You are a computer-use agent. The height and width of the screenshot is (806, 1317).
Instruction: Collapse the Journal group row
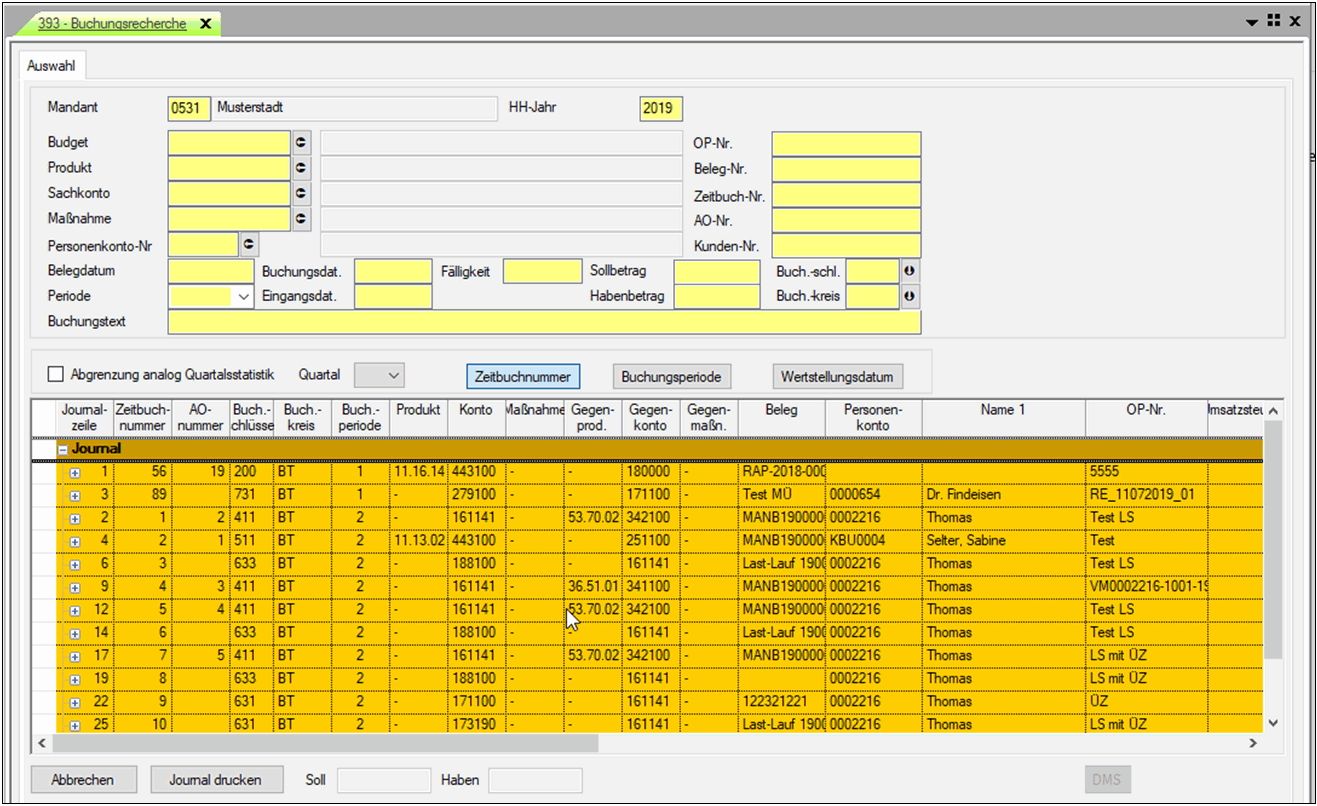tap(62, 449)
